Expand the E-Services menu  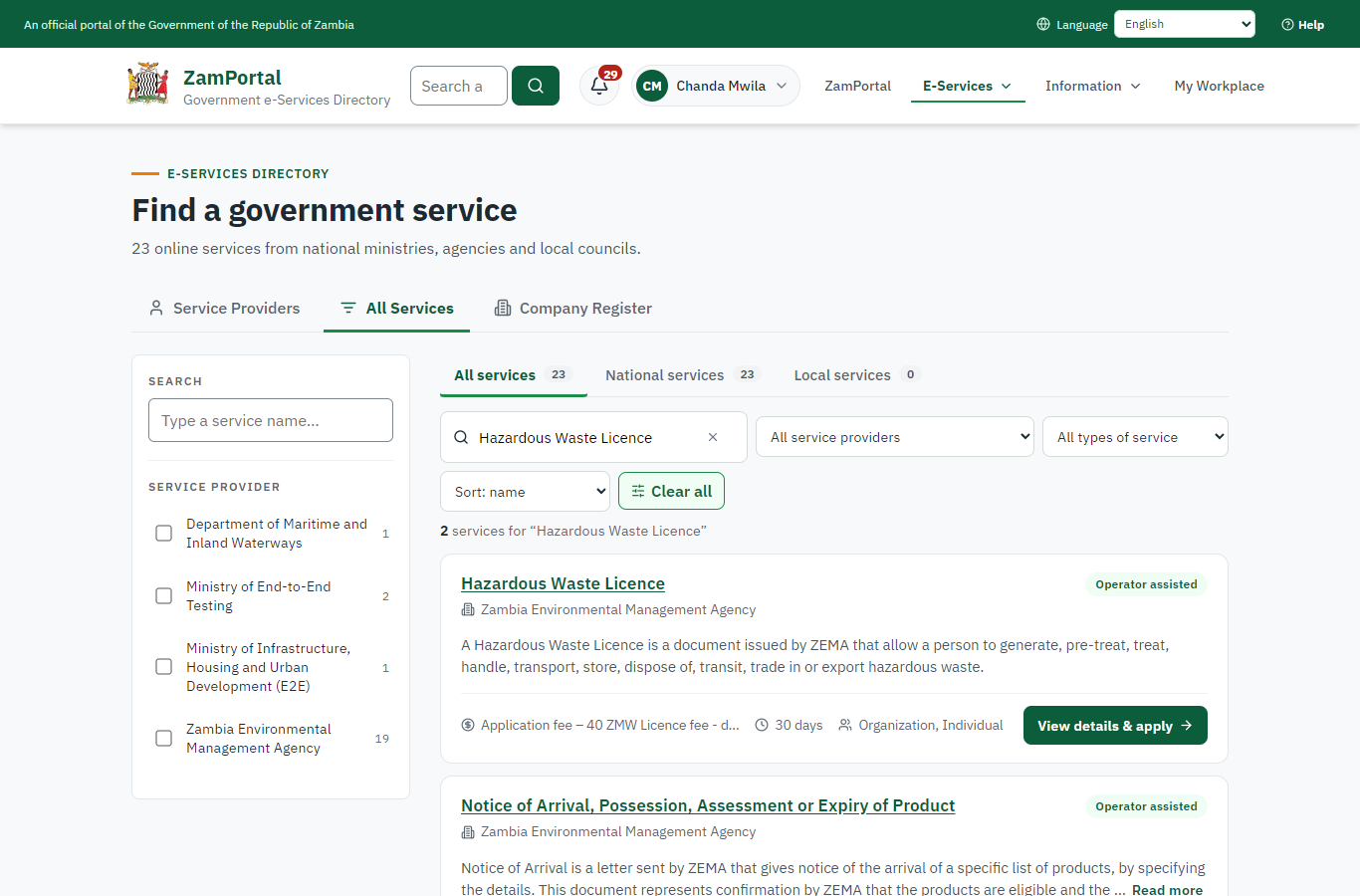[x=968, y=86]
